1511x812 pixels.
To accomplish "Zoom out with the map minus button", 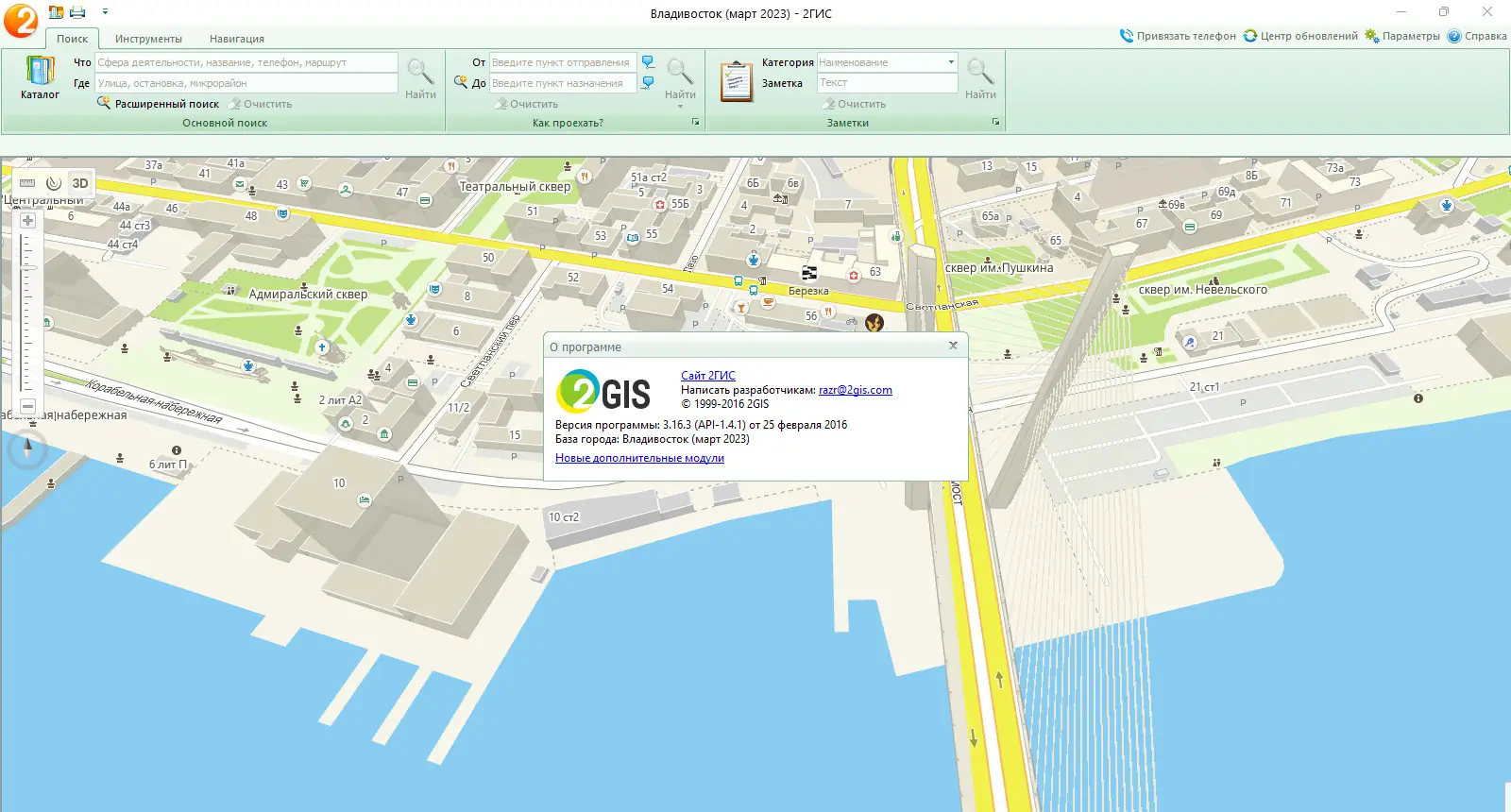I will click(x=27, y=407).
